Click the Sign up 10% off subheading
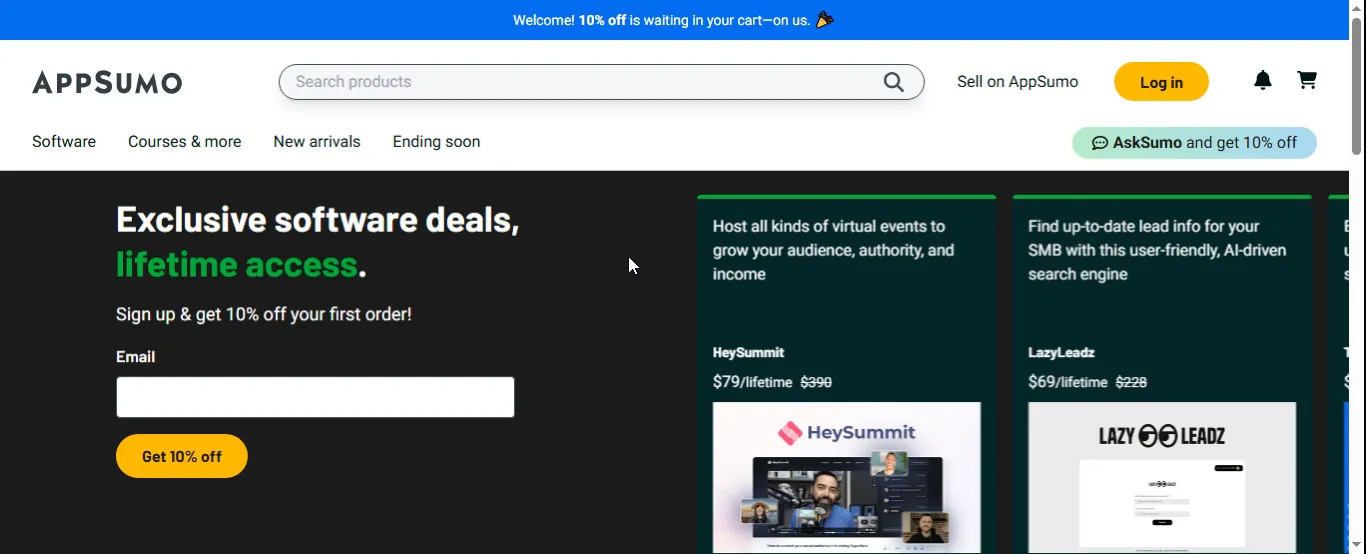Viewport: 1366px width, 554px height. 264,314
